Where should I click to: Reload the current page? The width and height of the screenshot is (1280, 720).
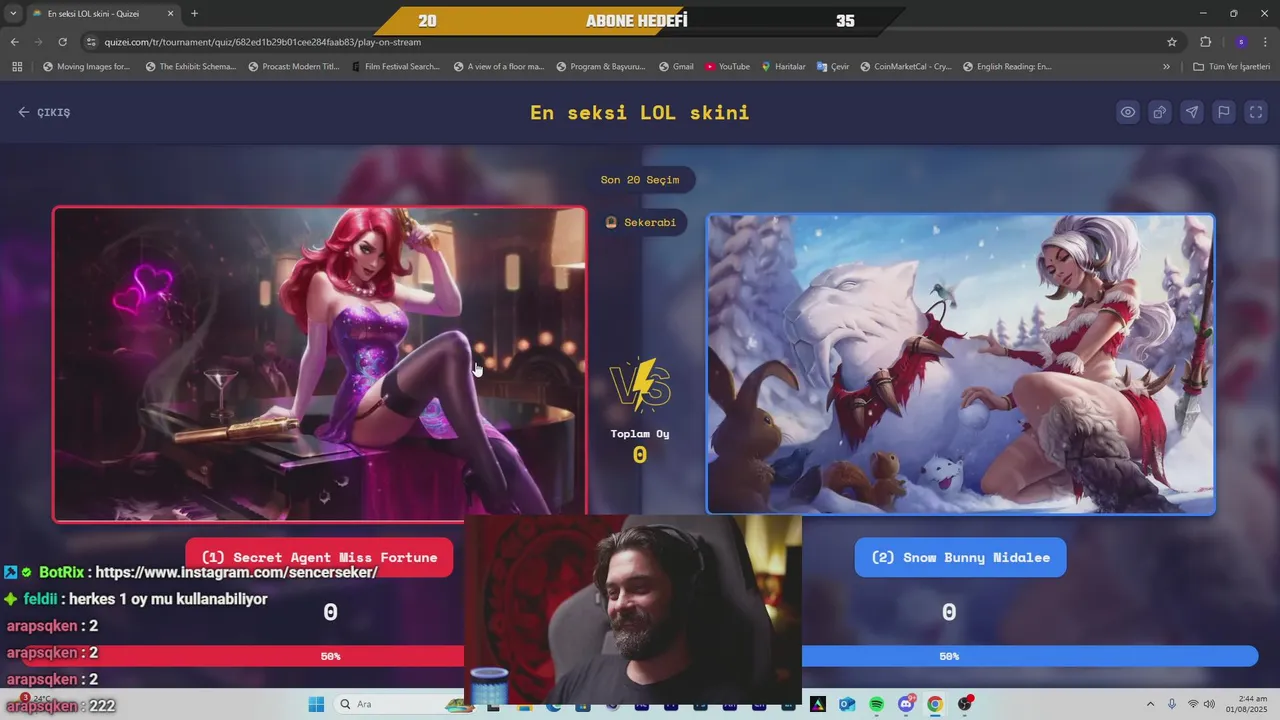63,42
